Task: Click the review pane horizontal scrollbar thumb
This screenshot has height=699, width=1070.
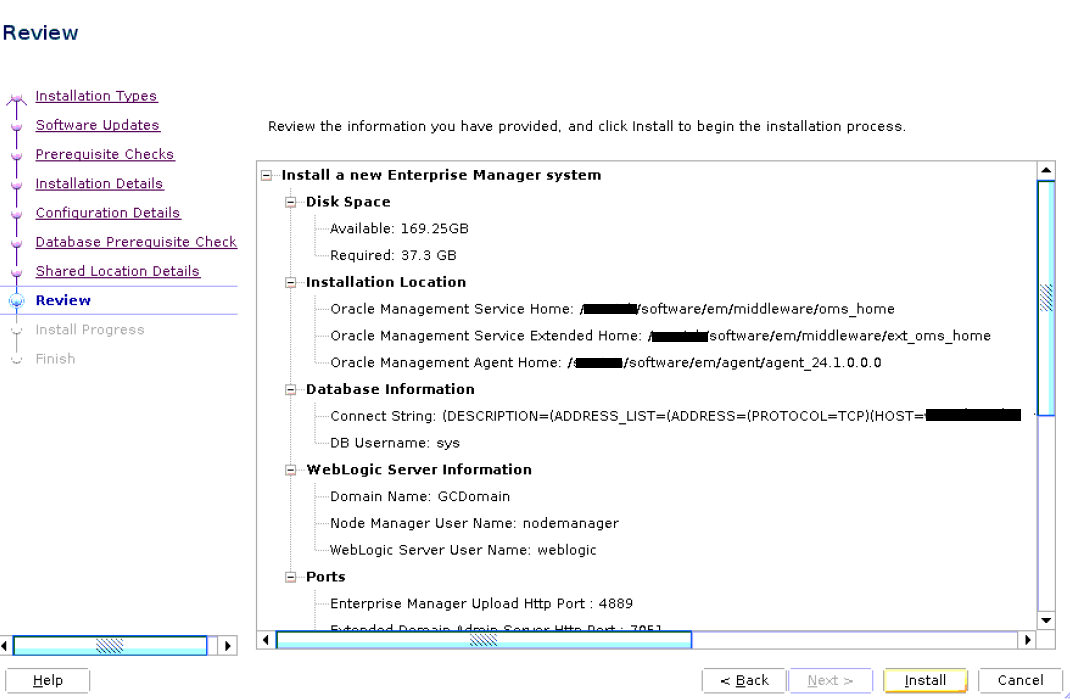Action: [x=484, y=640]
